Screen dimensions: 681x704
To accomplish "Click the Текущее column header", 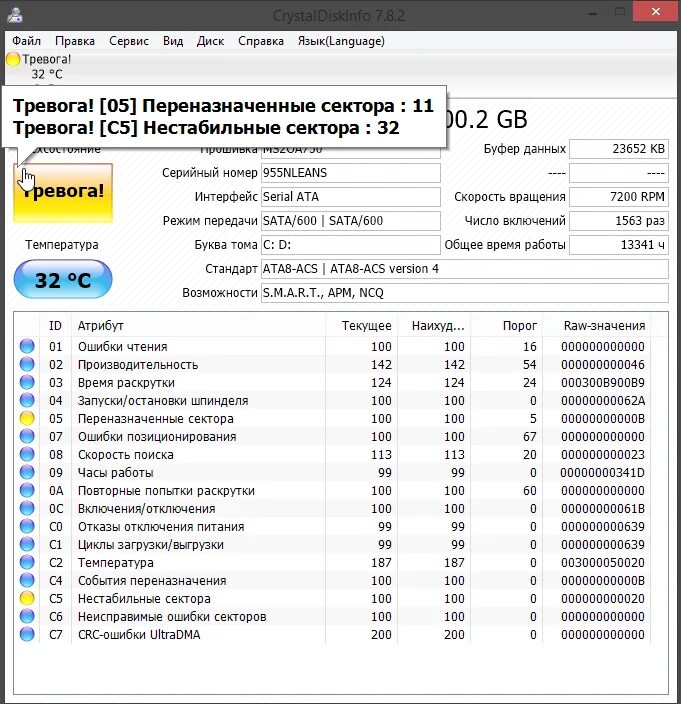I will 361,326.
